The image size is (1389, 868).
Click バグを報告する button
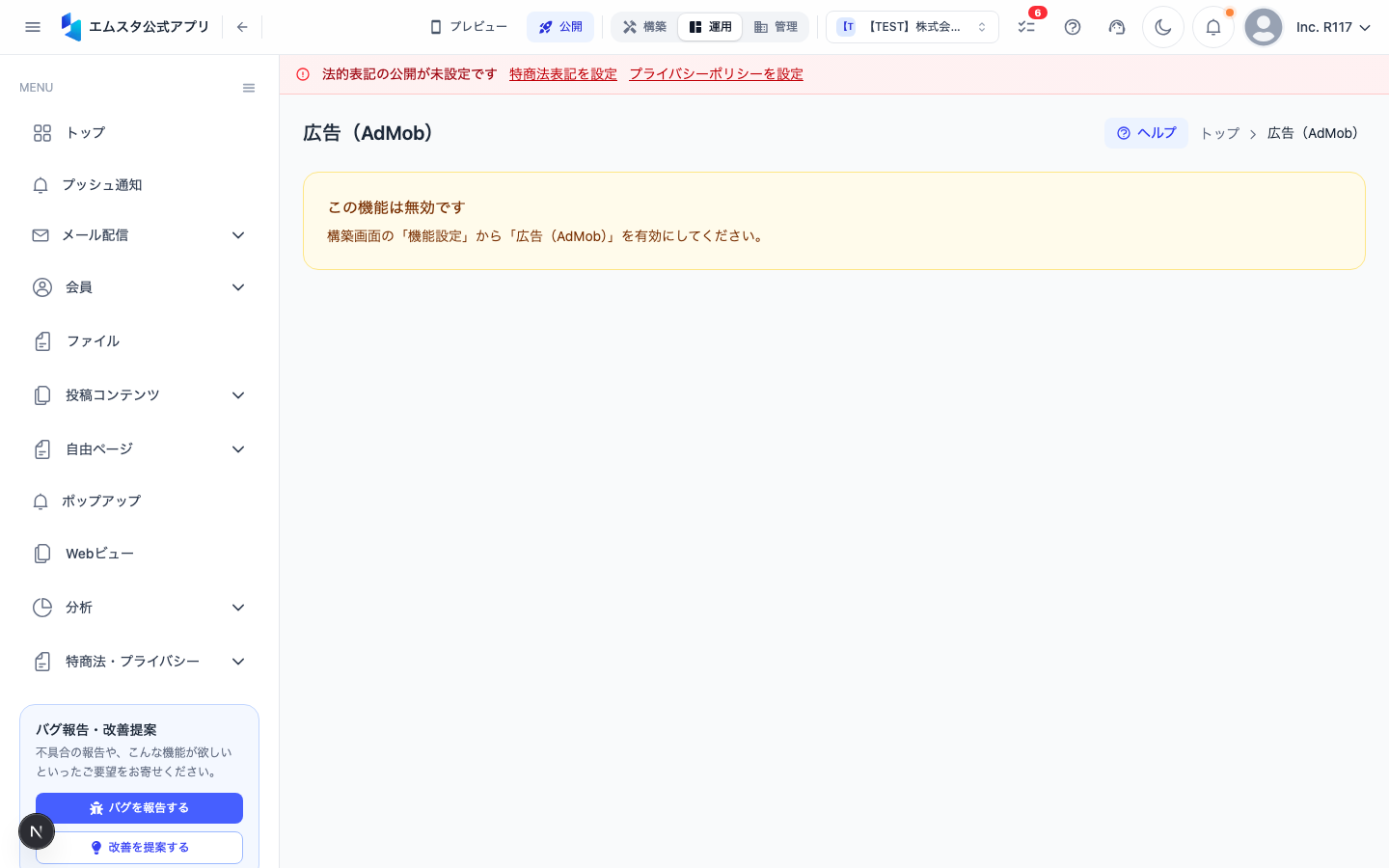139,808
